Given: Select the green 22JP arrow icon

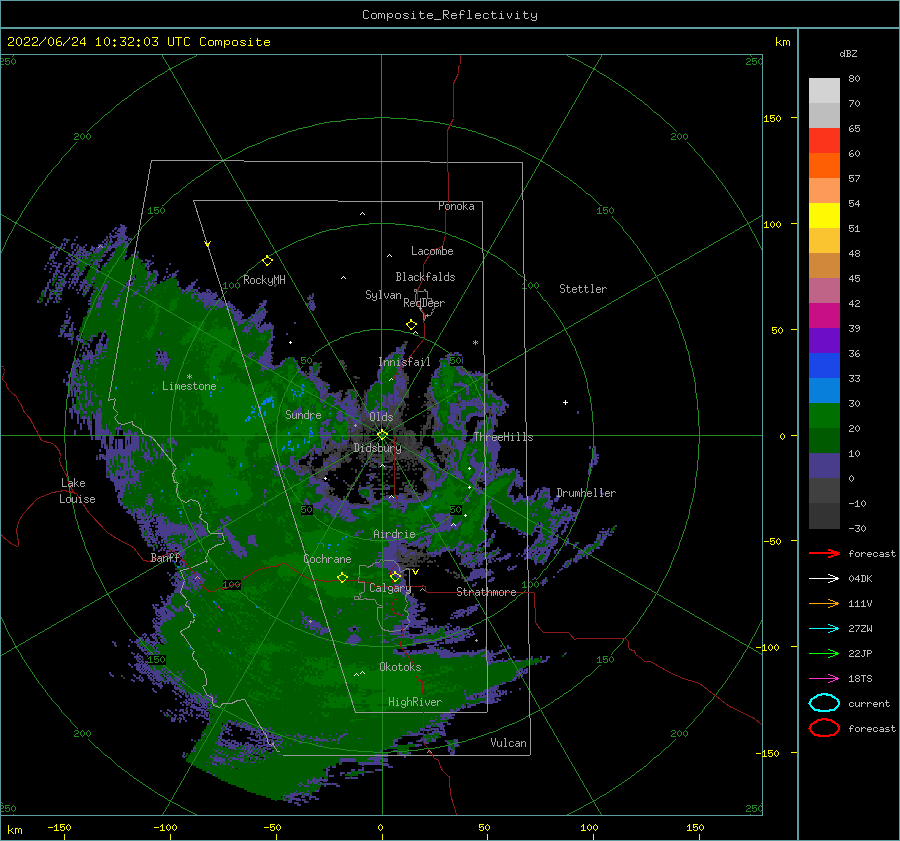Looking at the screenshot, I should pos(824,653).
